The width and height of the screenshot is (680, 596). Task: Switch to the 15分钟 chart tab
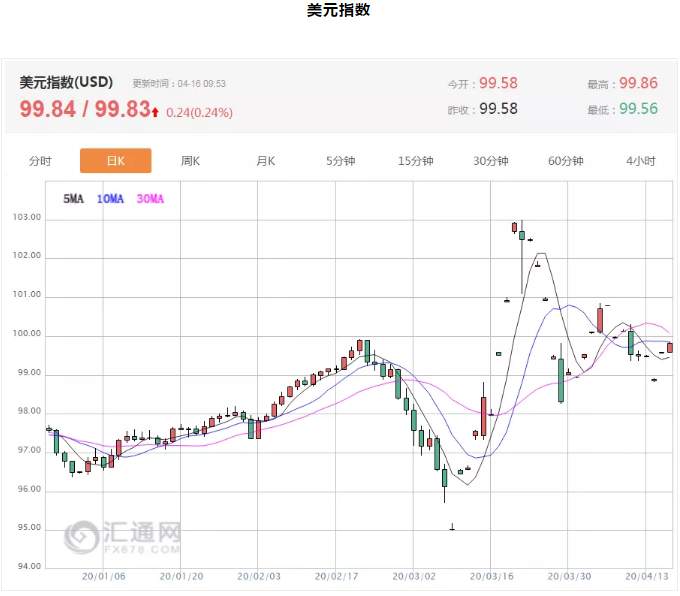415,161
